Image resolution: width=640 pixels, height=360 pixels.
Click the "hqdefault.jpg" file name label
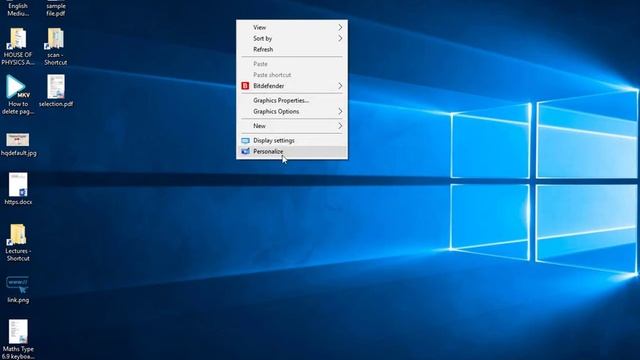pos(19,153)
